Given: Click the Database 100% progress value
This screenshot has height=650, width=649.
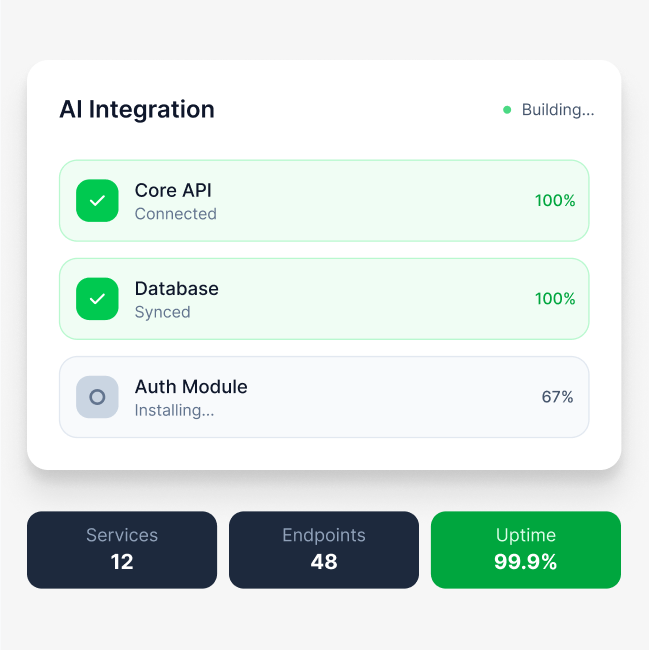Looking at the screenshot, I should point(555,299).
